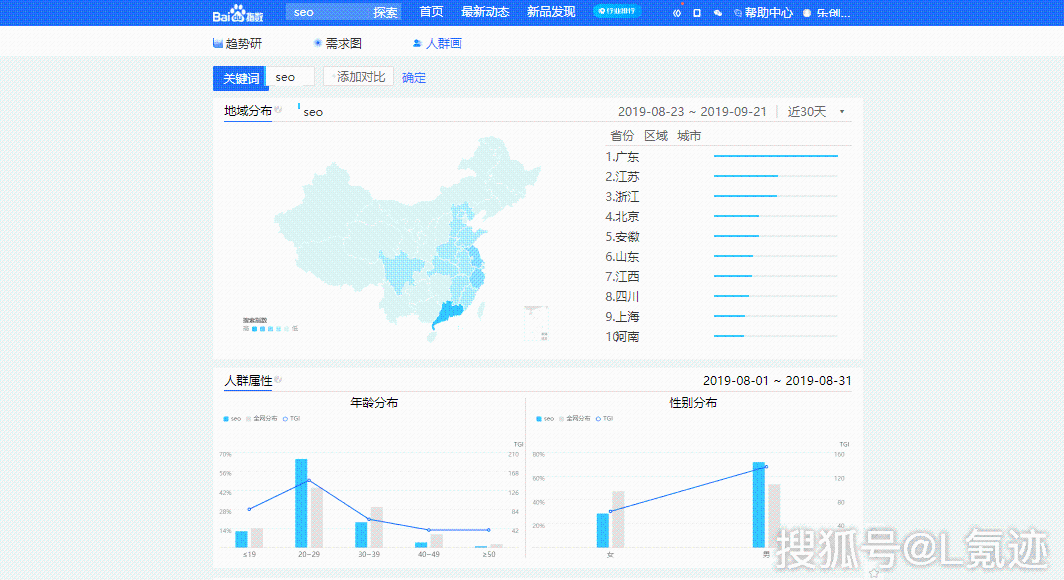This screenshot has height=580, width=1064.
Task: Open the date range 2019-08-23 ~ 2019-09-21 picker
Action: (x=692, y=111)
